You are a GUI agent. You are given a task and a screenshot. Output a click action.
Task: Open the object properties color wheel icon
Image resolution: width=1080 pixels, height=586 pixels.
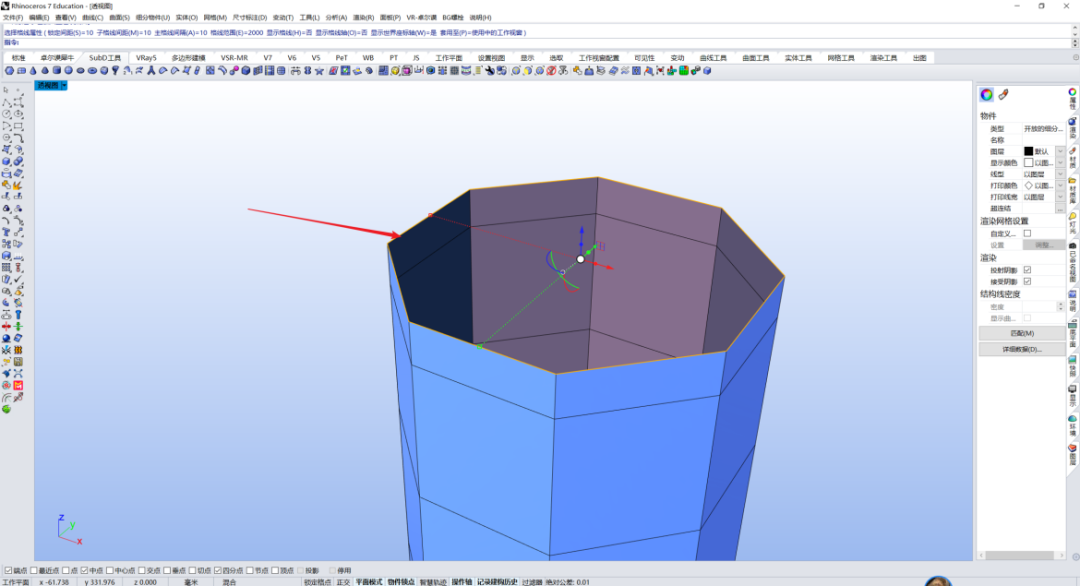pyautogui.click(x=986, y=94)
